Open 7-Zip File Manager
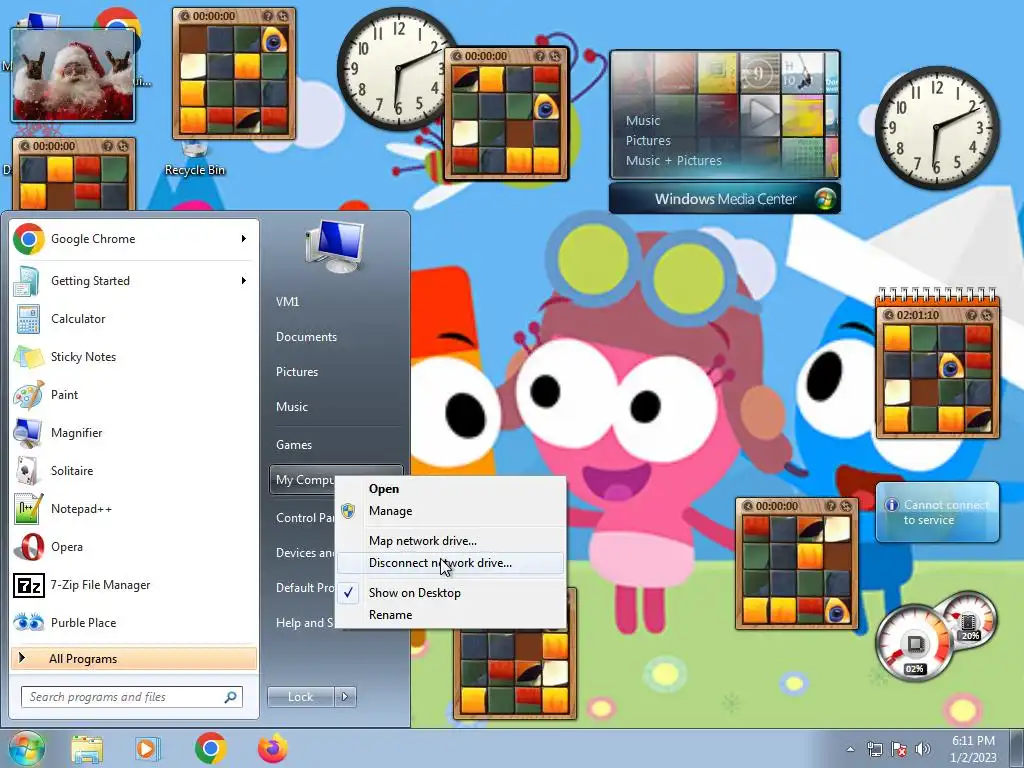The image size is (1024, 768). [x=134, y=584]
